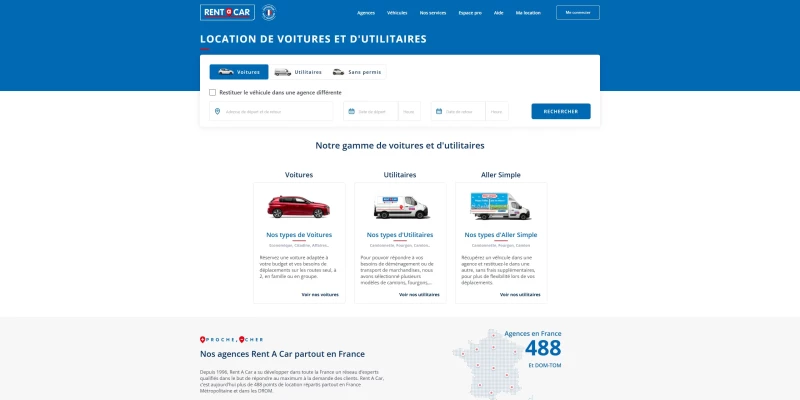Open the Espace pro menu
The height and width of the screenshot is (400, 800).
click(470, 13)
